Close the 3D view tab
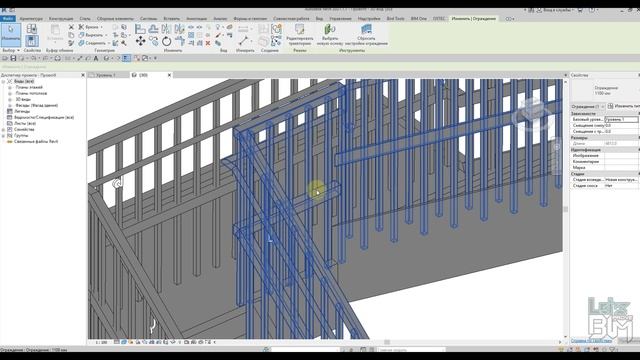 coord(169,75)
